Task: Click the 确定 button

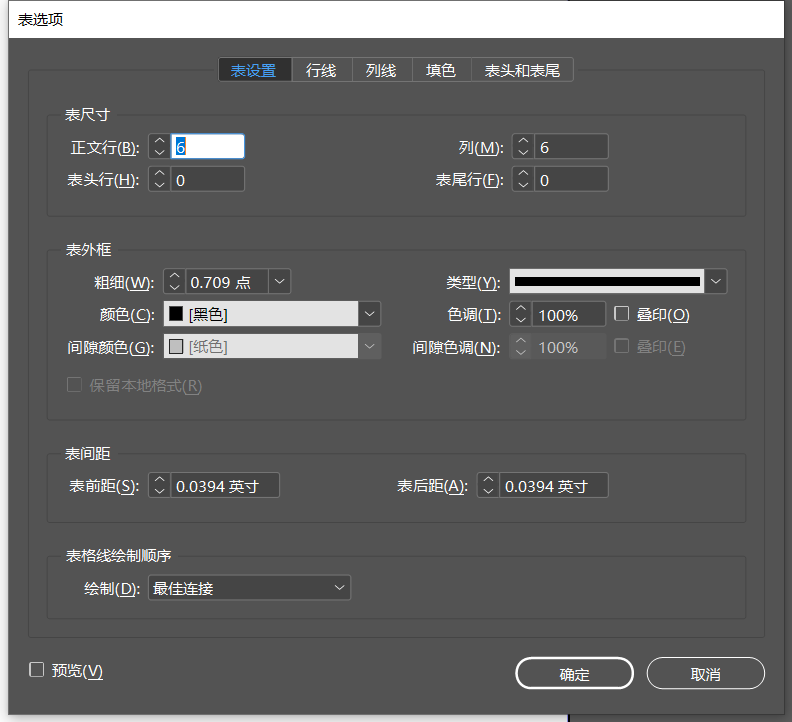Action: pyautogui.click(x=574, y=674)
